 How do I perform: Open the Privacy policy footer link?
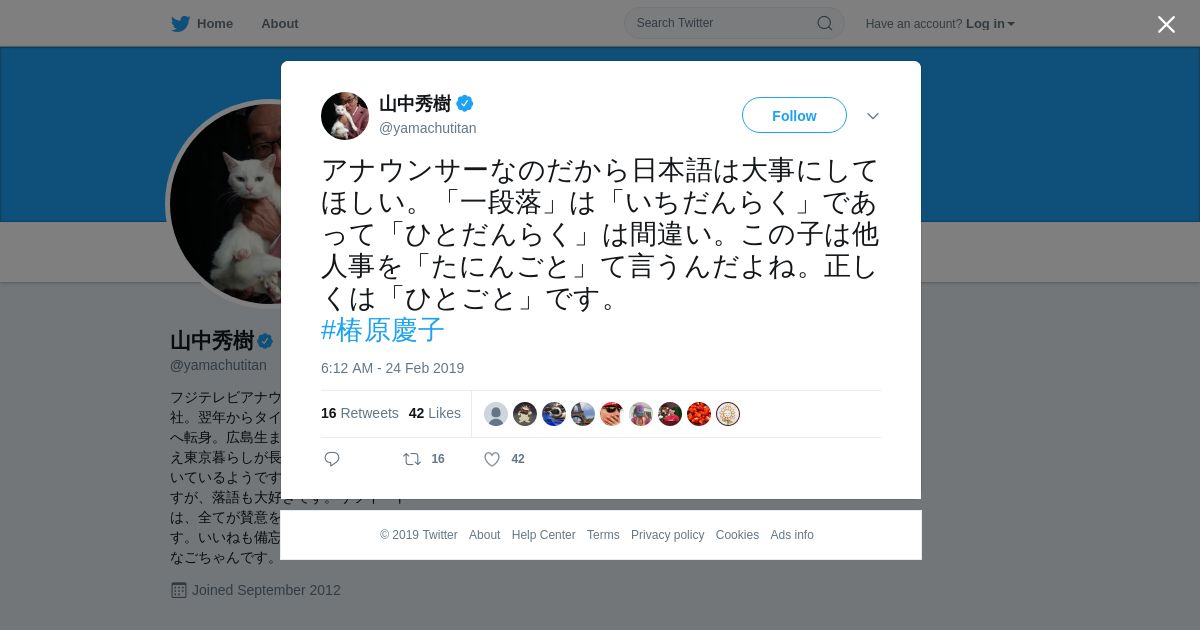pyautogui.click(x=668, y=535)
